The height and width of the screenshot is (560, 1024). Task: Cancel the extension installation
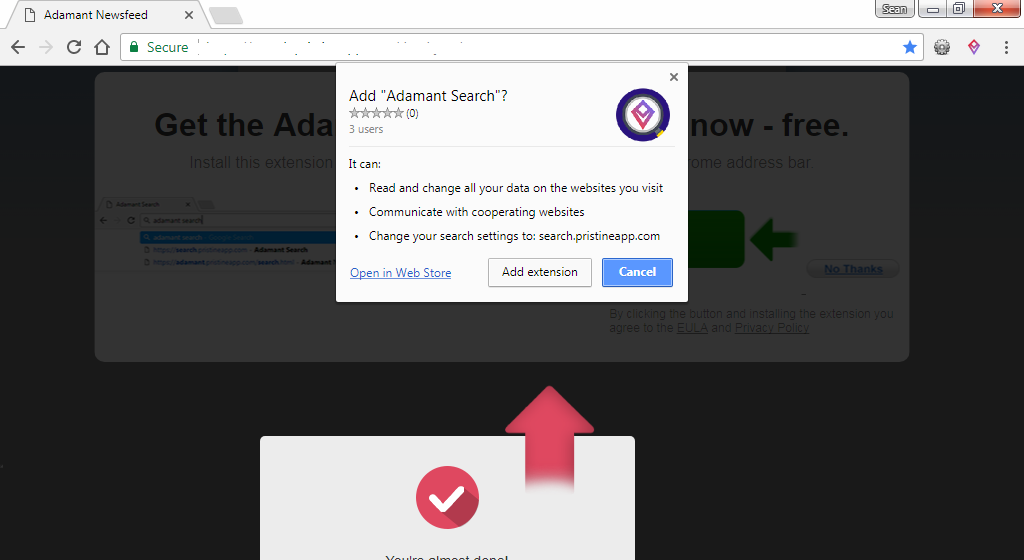coord(637,272)
